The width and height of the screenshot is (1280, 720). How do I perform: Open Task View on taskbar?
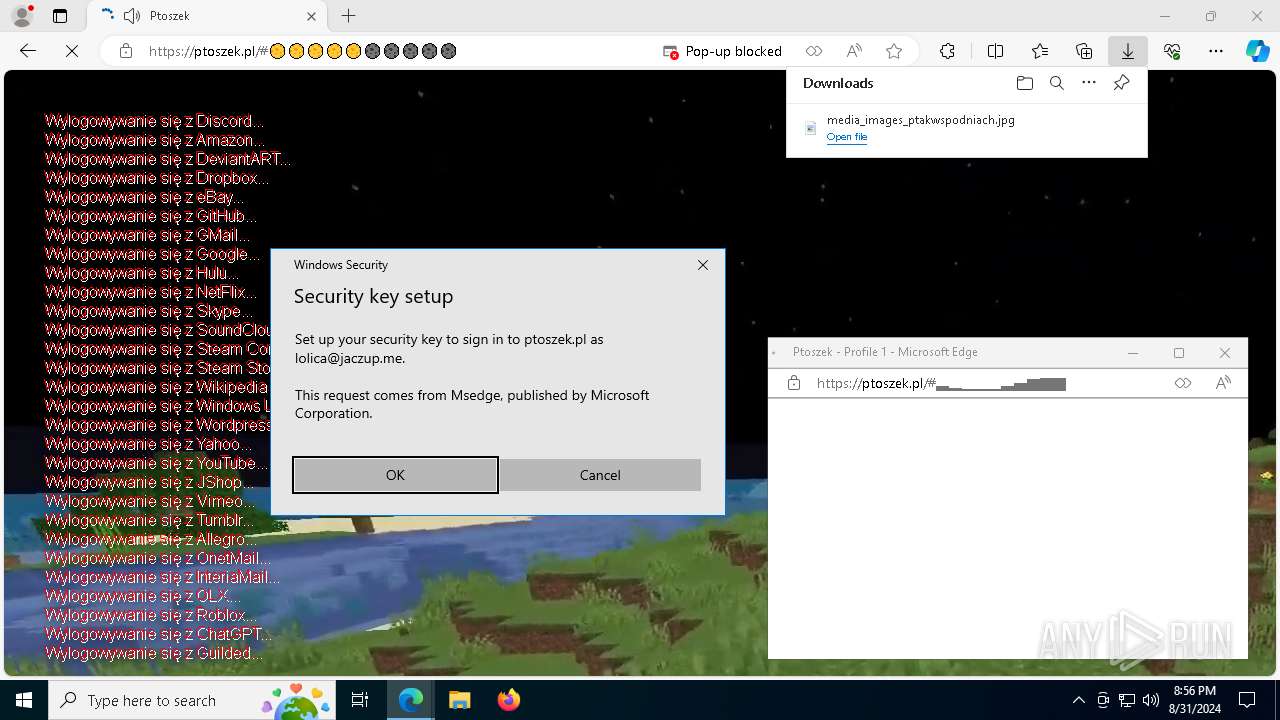click(x=360, y=700)
